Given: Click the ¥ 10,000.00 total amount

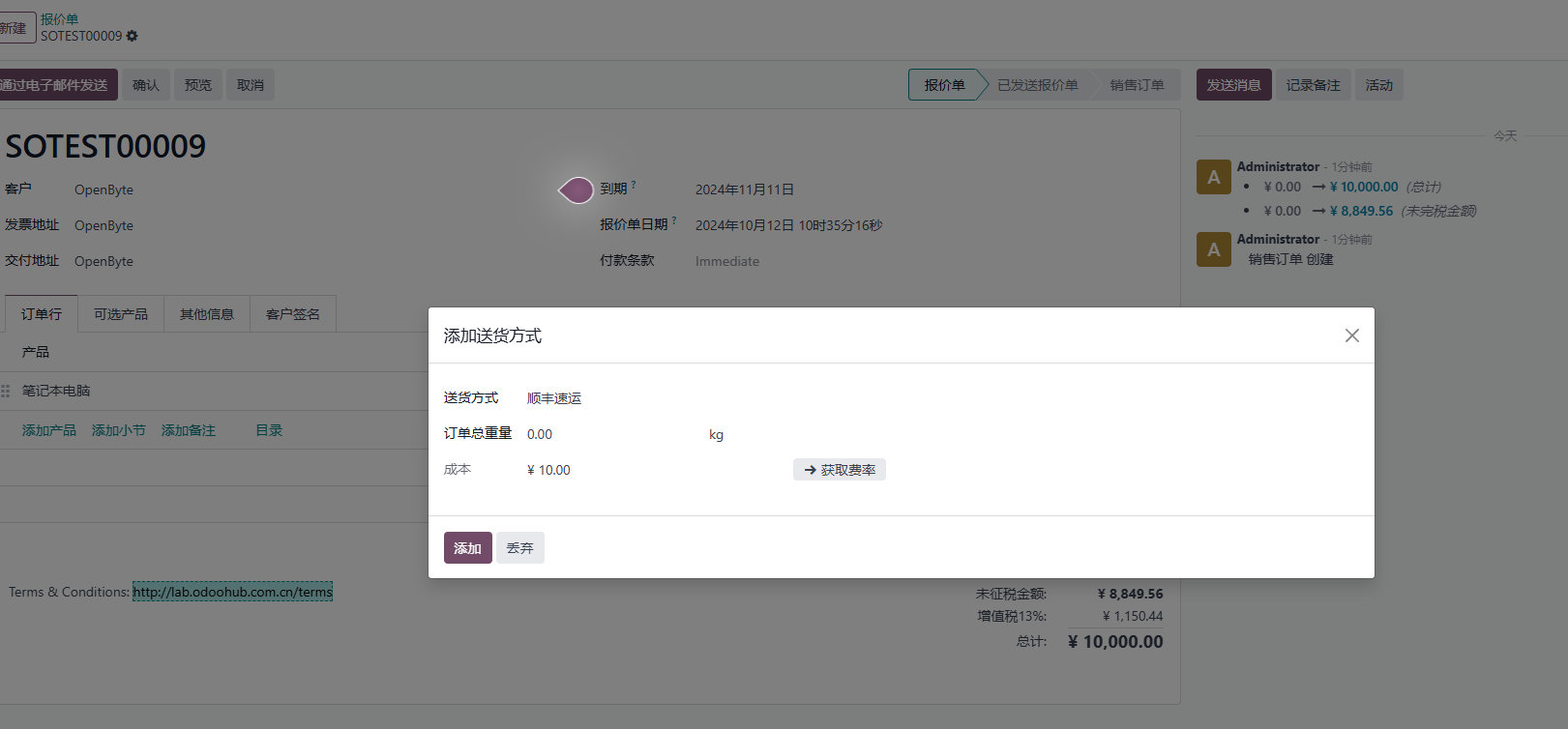Looking at the screenshot, I should click(1115, 641).
